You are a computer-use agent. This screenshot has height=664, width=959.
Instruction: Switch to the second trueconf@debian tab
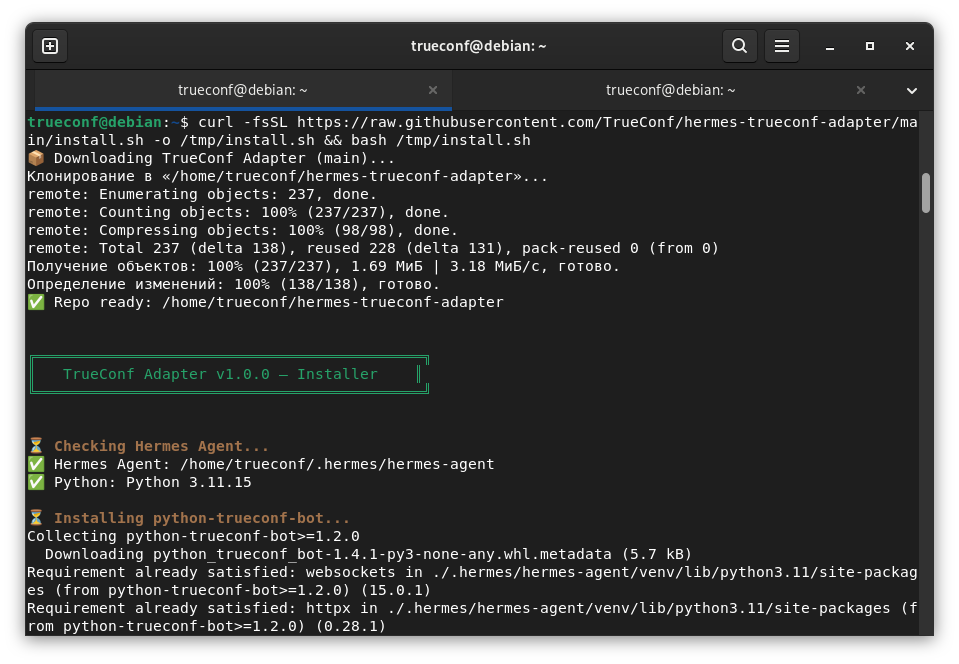[x=670, y=90]
